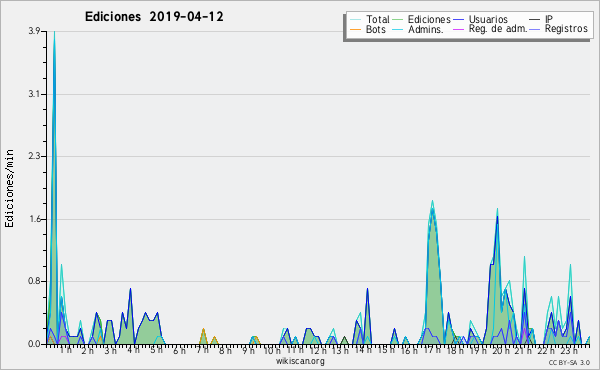Click the y-axis value 2.3
The width and height of the screenshot is (600, 370).
[x=34, y=156]
